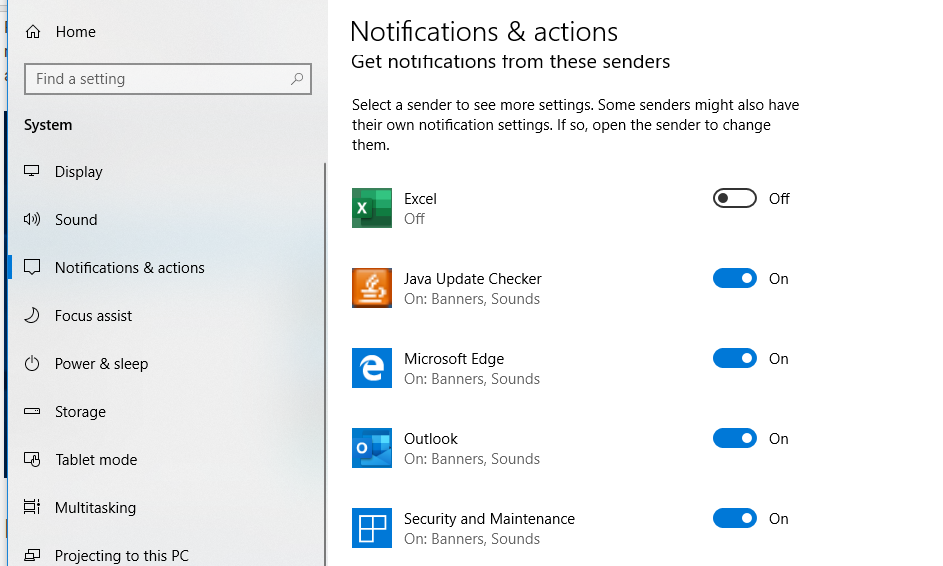
Task: Open Focus assist settings
Action: [x=93, y=316]
